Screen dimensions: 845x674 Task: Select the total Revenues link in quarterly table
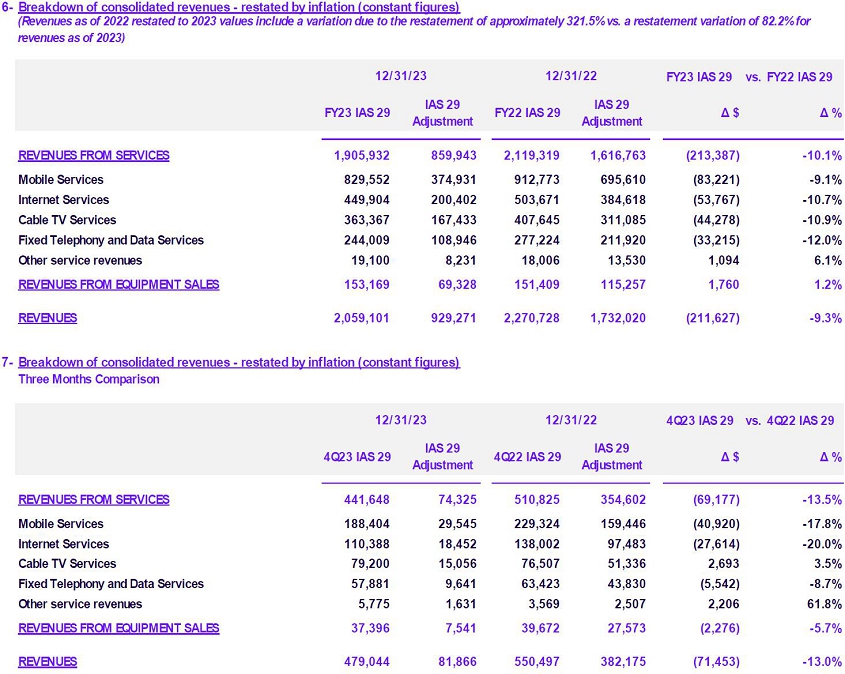[x=47, y=662]
